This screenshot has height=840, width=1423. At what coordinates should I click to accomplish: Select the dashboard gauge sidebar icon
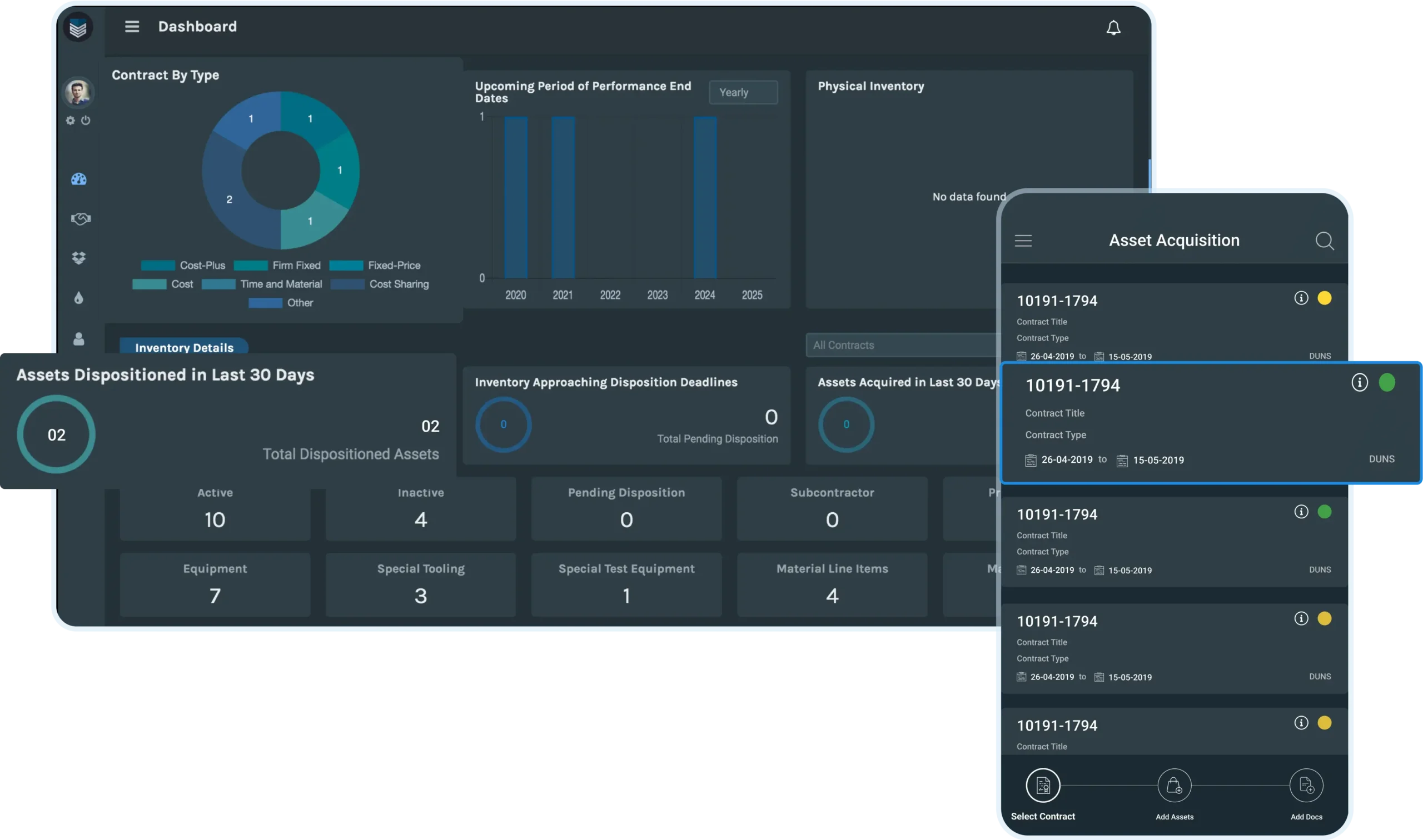[x=79, y=179]
